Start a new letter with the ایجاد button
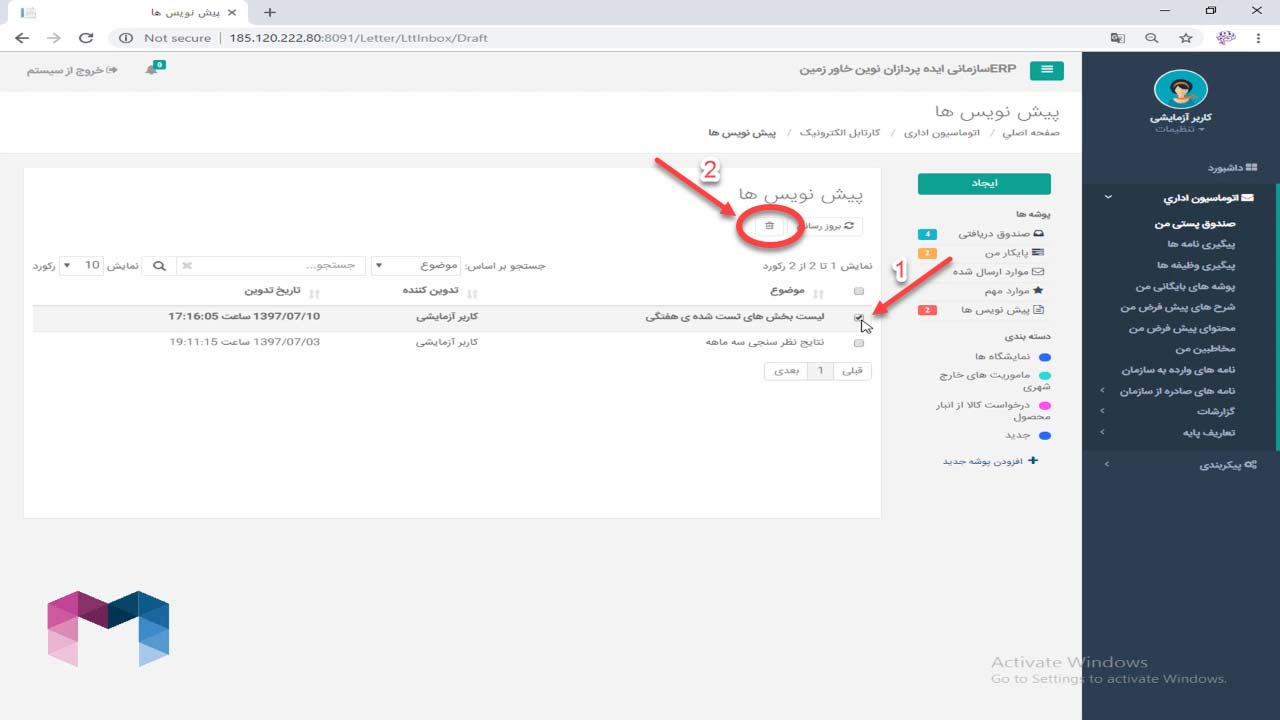Screen dimensions: 1280x720 (984, 183)
